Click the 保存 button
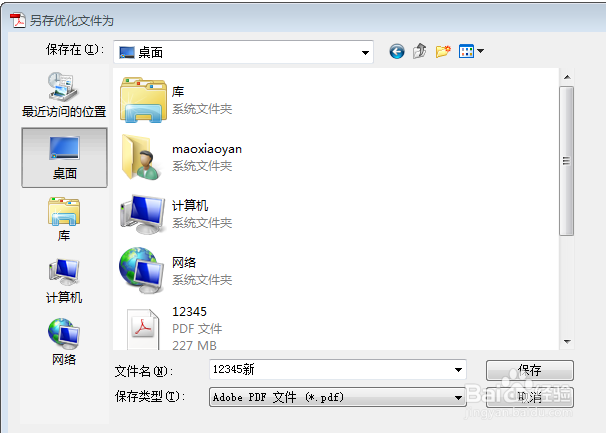The image size is (606, 433). [x=529, y=370]
